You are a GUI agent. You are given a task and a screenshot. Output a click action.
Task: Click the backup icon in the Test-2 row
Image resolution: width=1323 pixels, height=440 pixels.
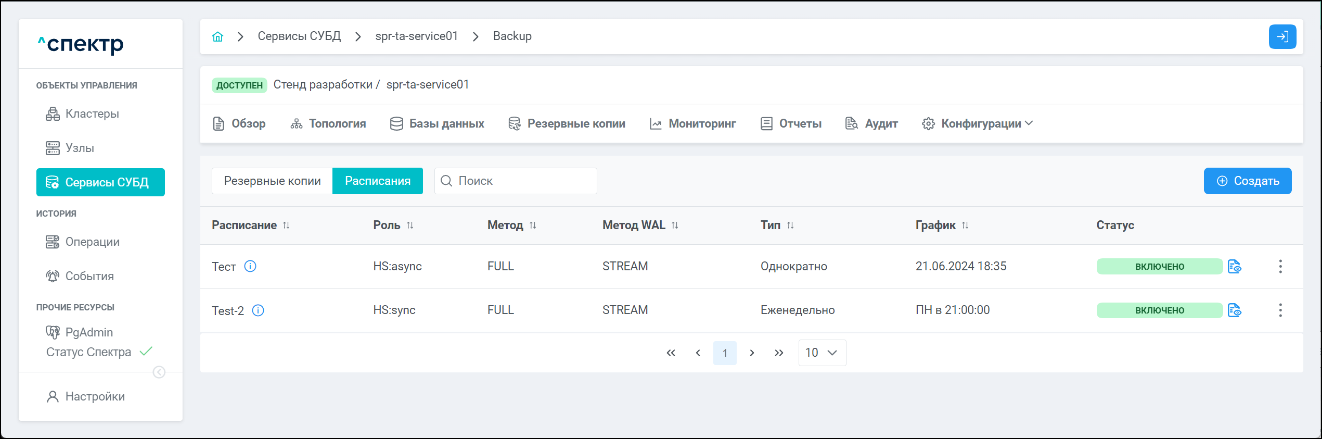(1235, 311)
